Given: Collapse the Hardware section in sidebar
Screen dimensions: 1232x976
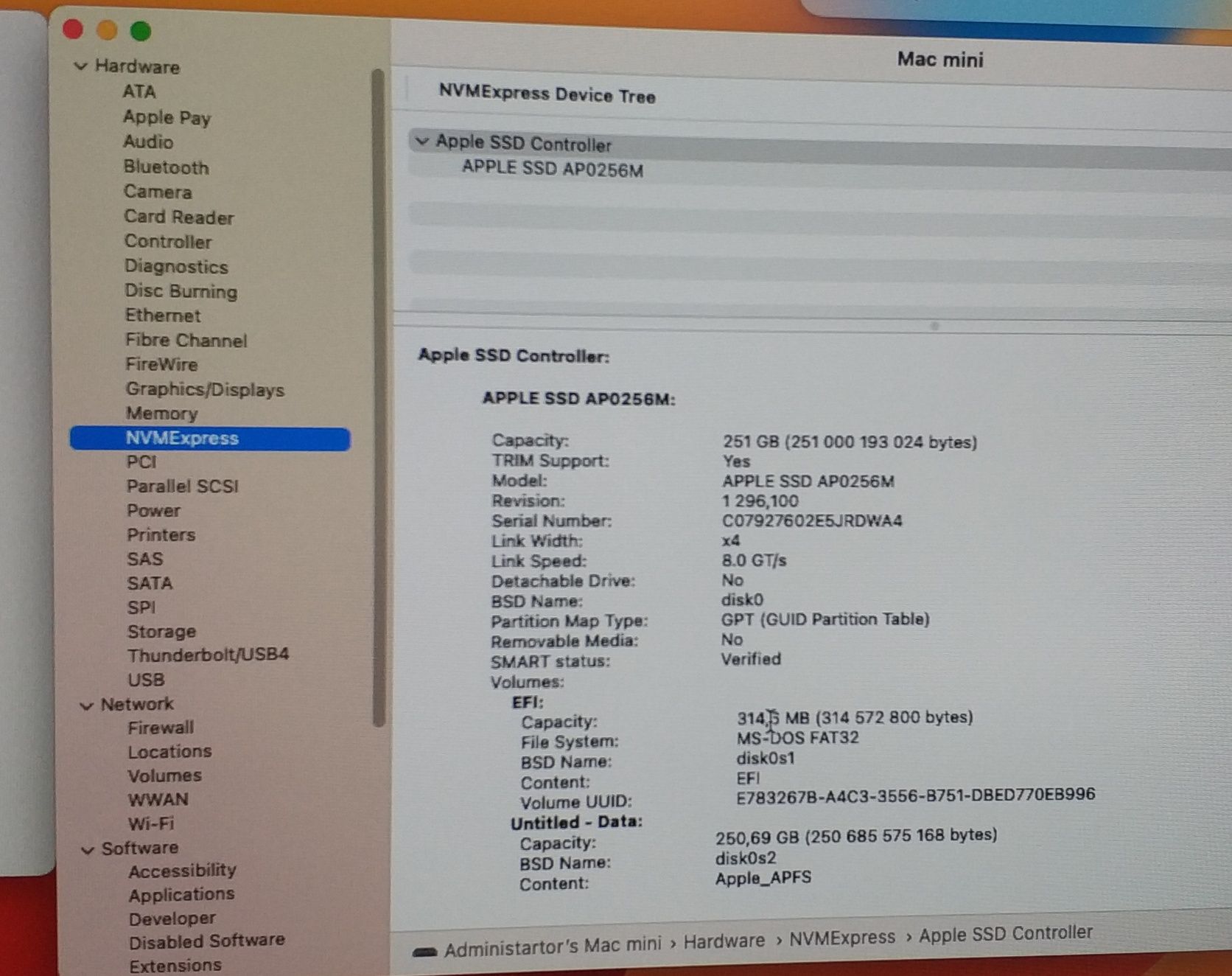Looking at the screenshot, I should (81, 66).
